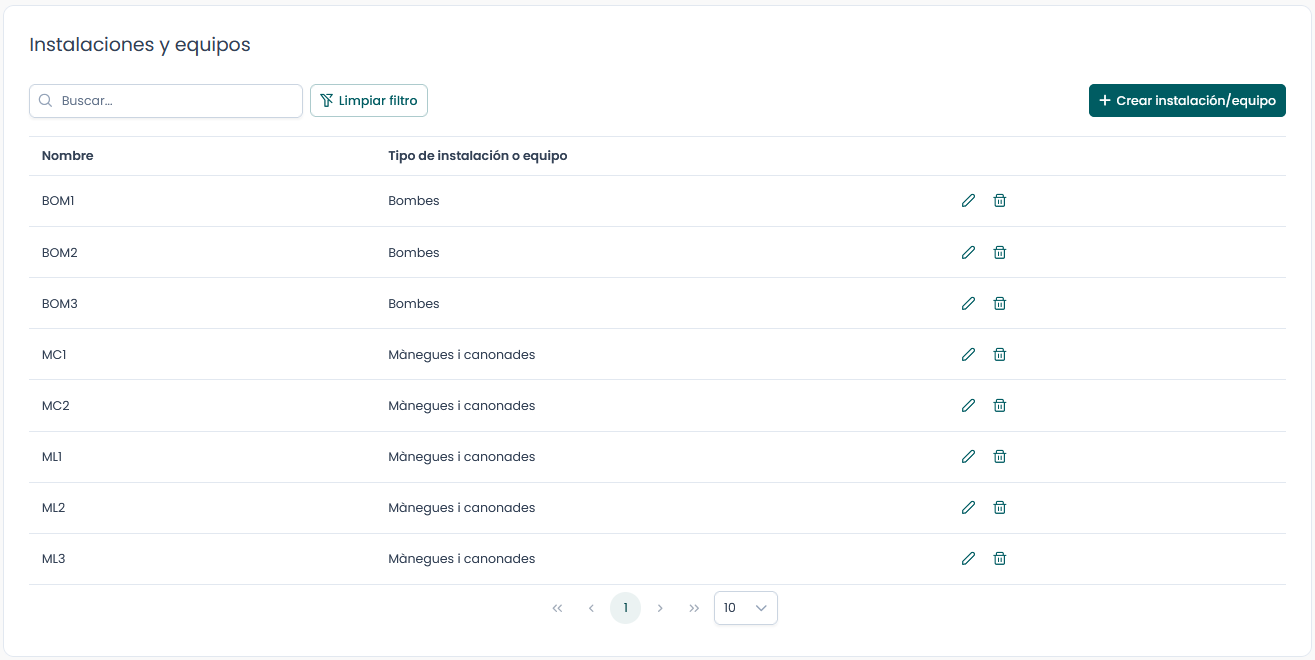Click the pencil icon for BOM2
Screen dimensions: 1315x660
point(968,252)
